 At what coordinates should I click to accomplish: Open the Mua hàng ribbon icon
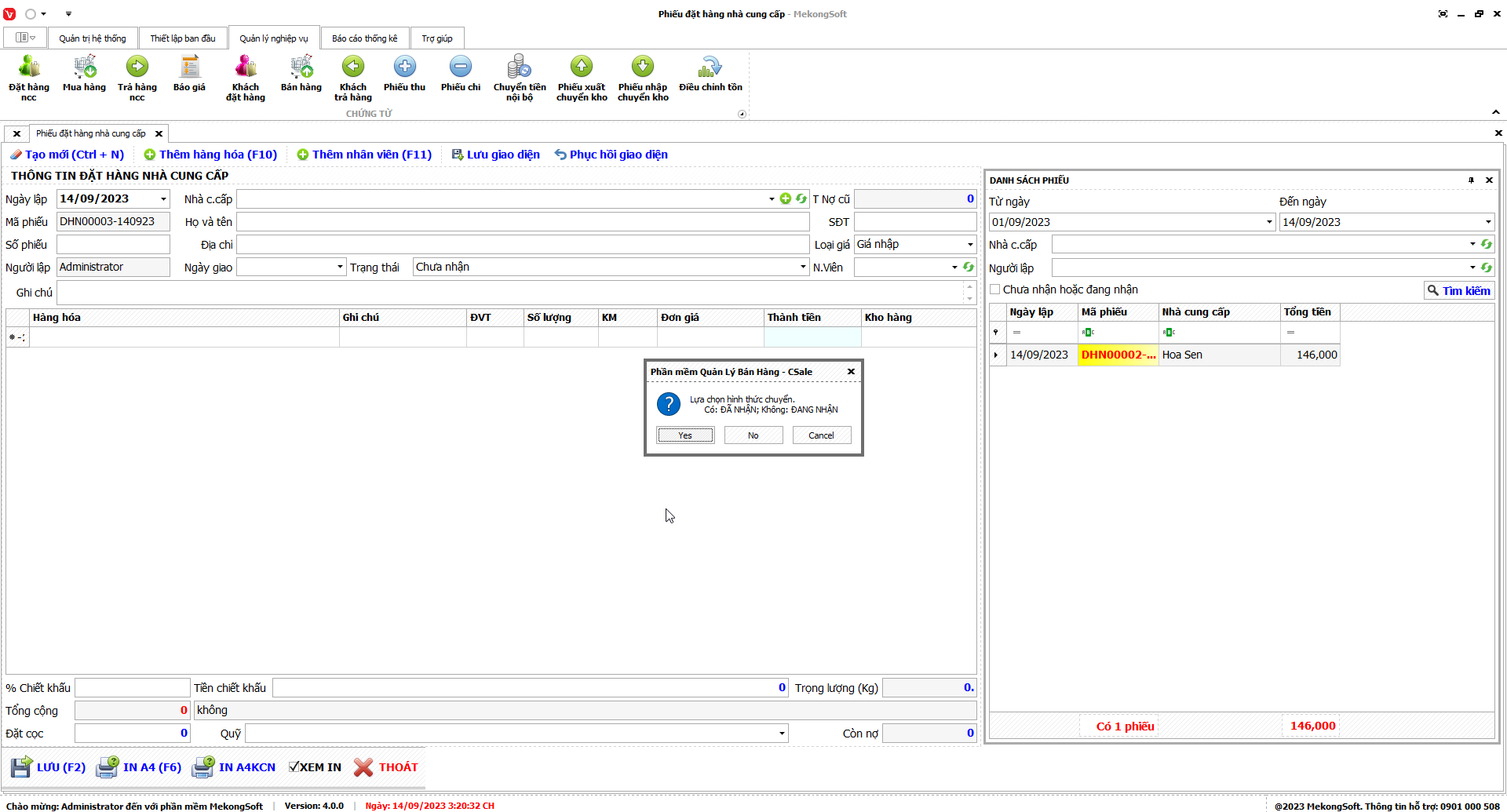pos(84,74)
